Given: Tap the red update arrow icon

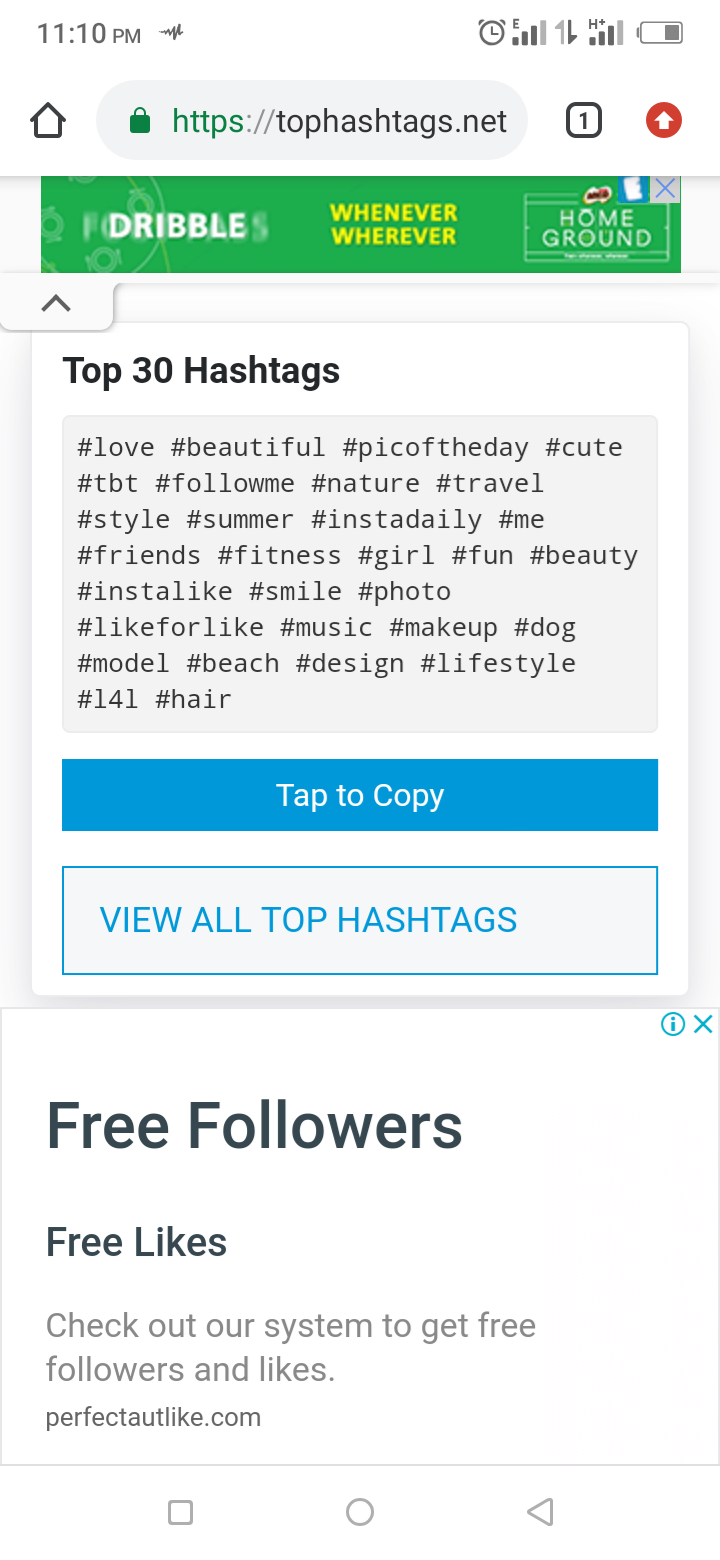Looking at the screenshot, I should tap(663, 122).
